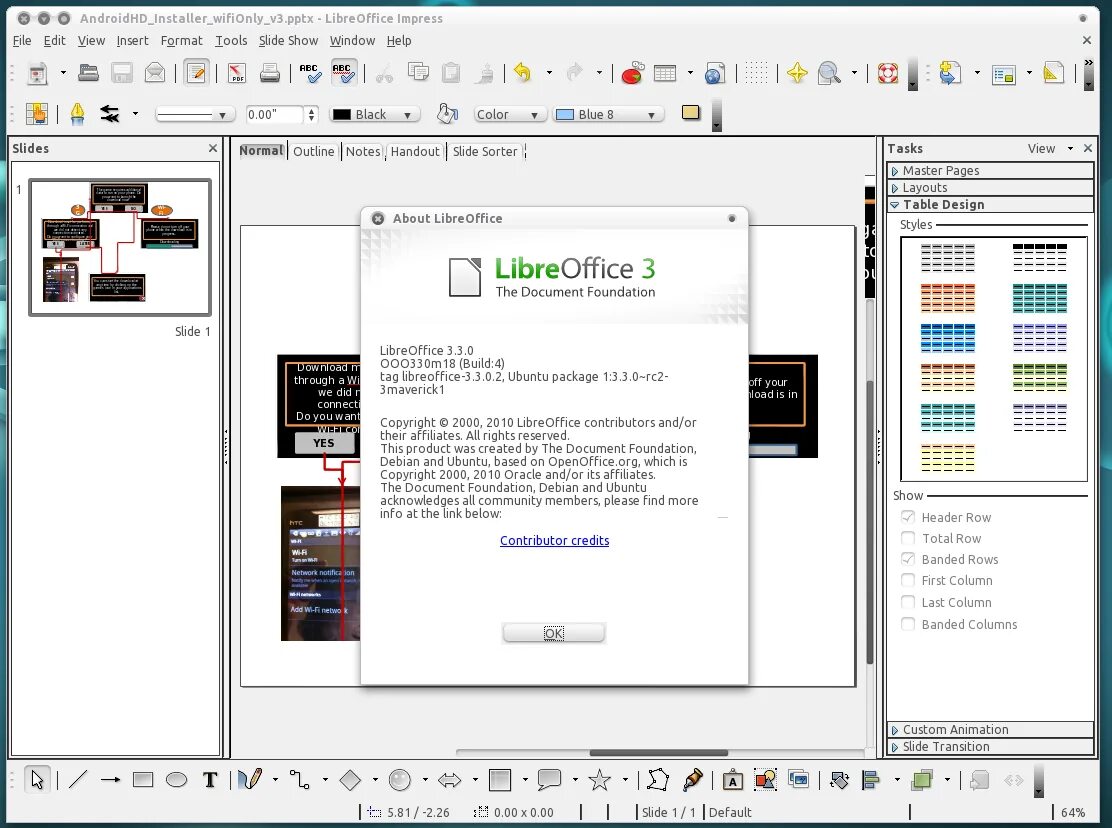Click the Save document icon
Image resolution: width=1112 pixels, height=828 pixels.
(x=122, y=73)
